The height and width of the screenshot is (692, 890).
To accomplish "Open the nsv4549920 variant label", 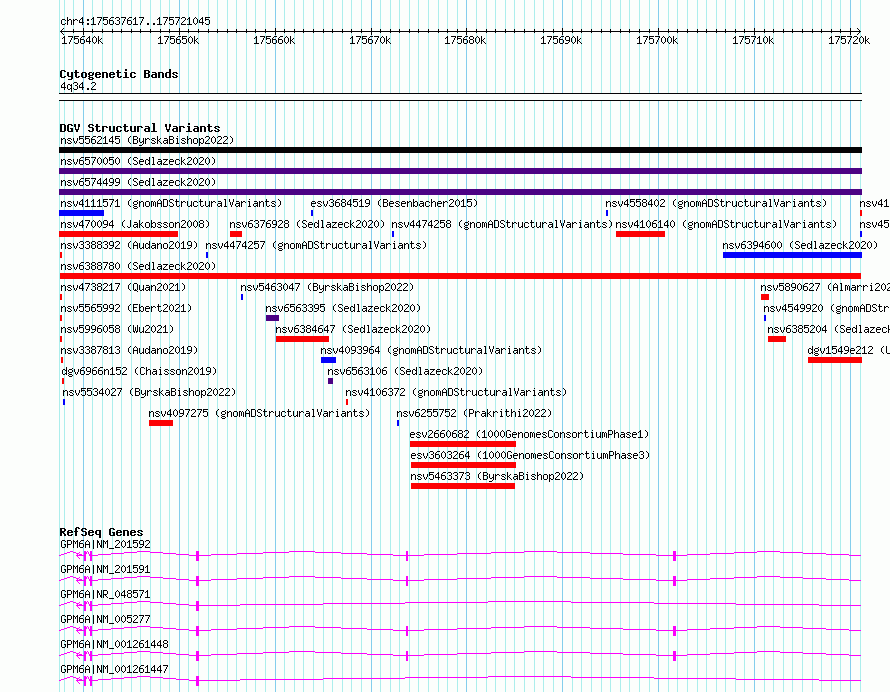I will pyautogui.click(x=826, y=308).
